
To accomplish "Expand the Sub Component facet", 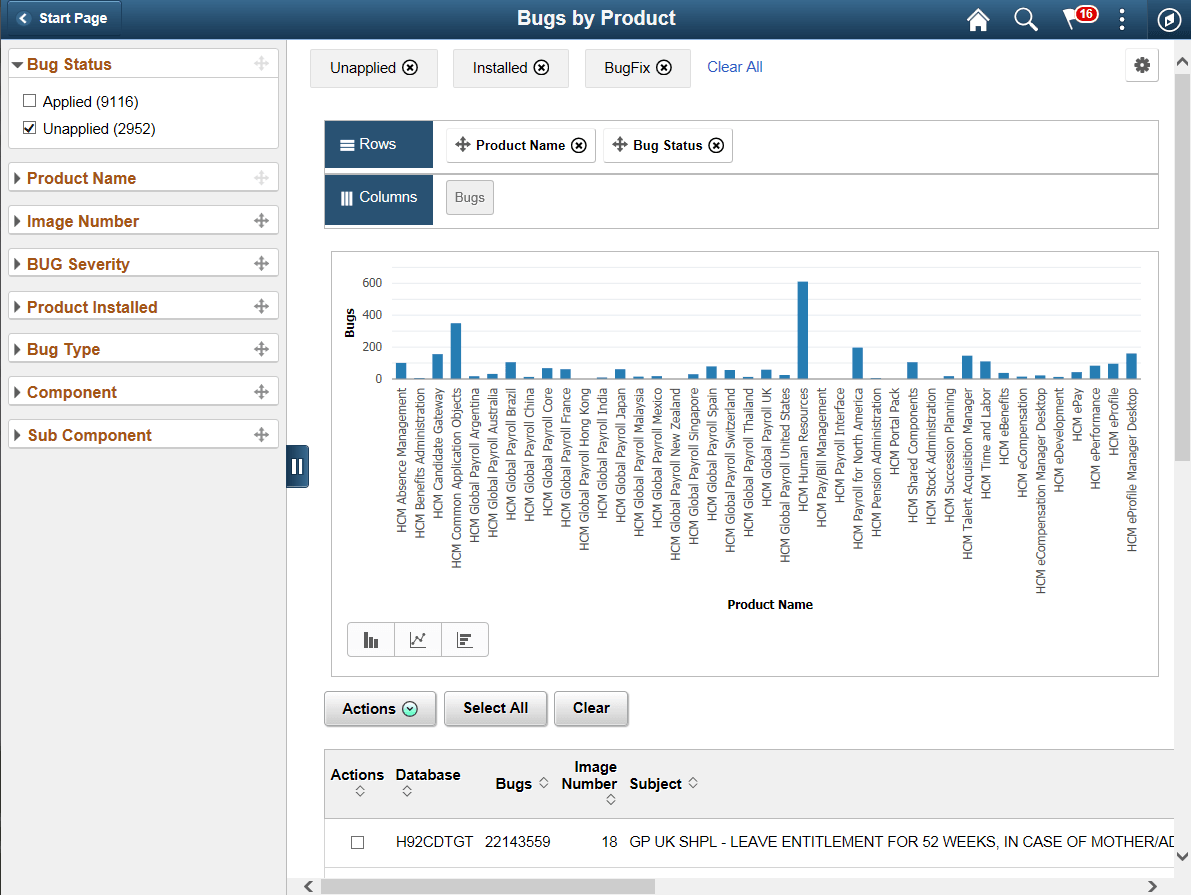I will (17, 435).
